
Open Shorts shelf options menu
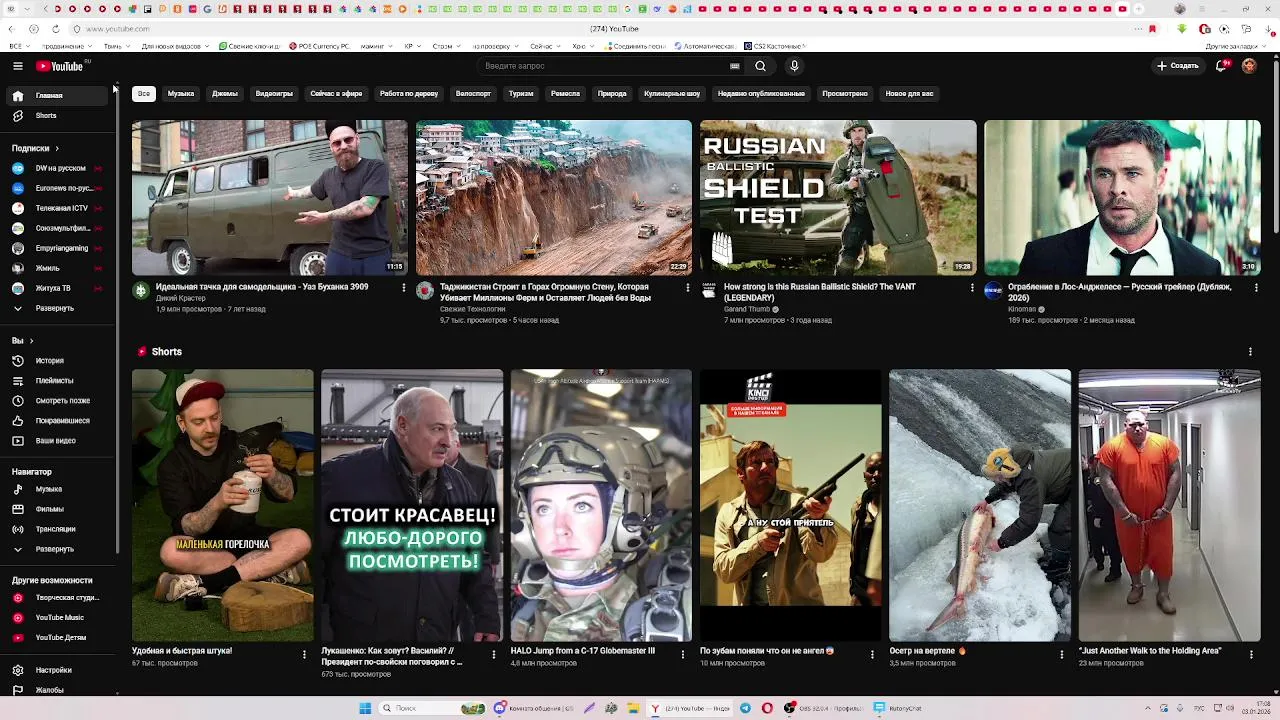(x=1250, y=352)
